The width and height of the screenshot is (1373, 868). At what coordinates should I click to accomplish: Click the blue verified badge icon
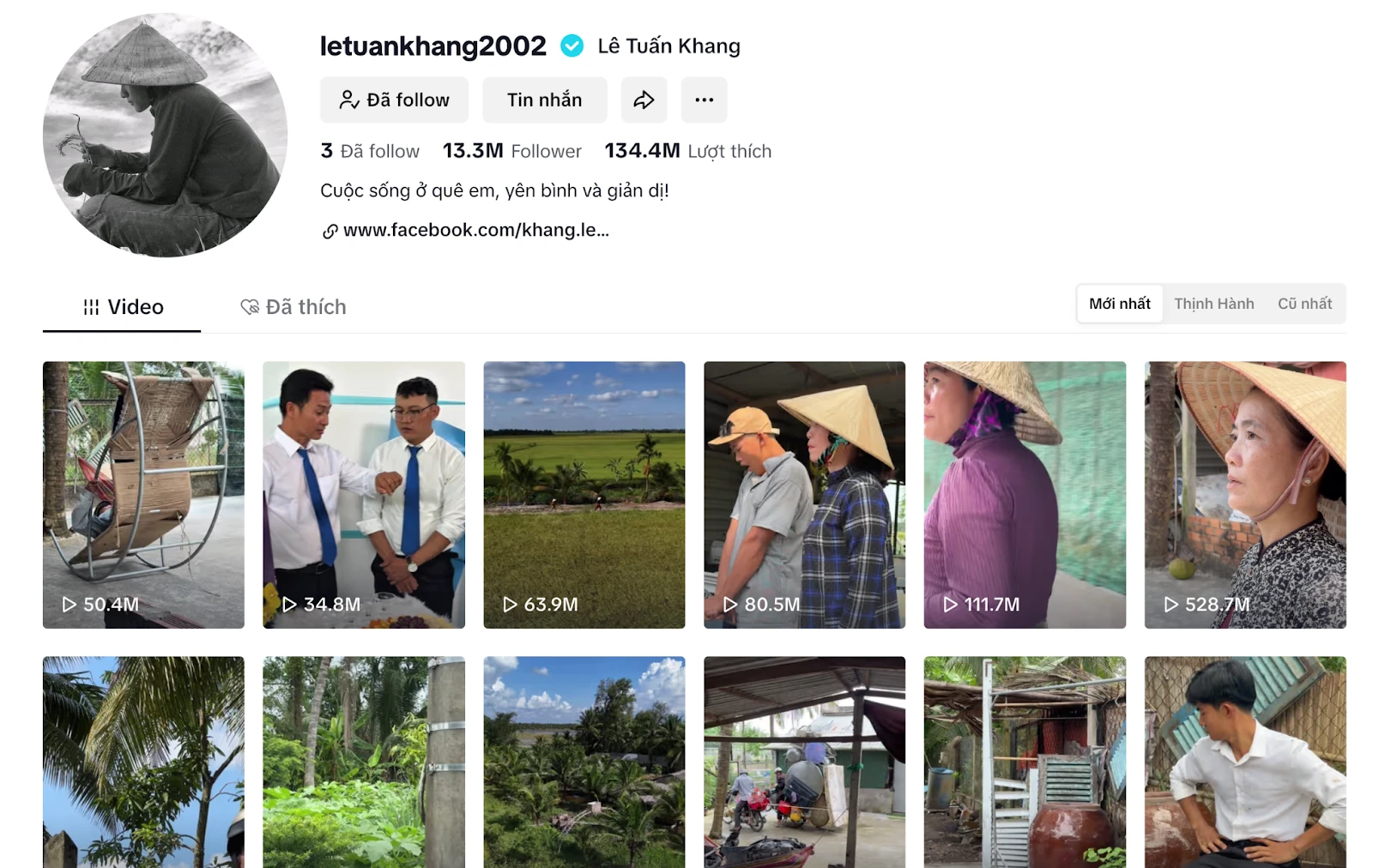[x=572, y=45]
